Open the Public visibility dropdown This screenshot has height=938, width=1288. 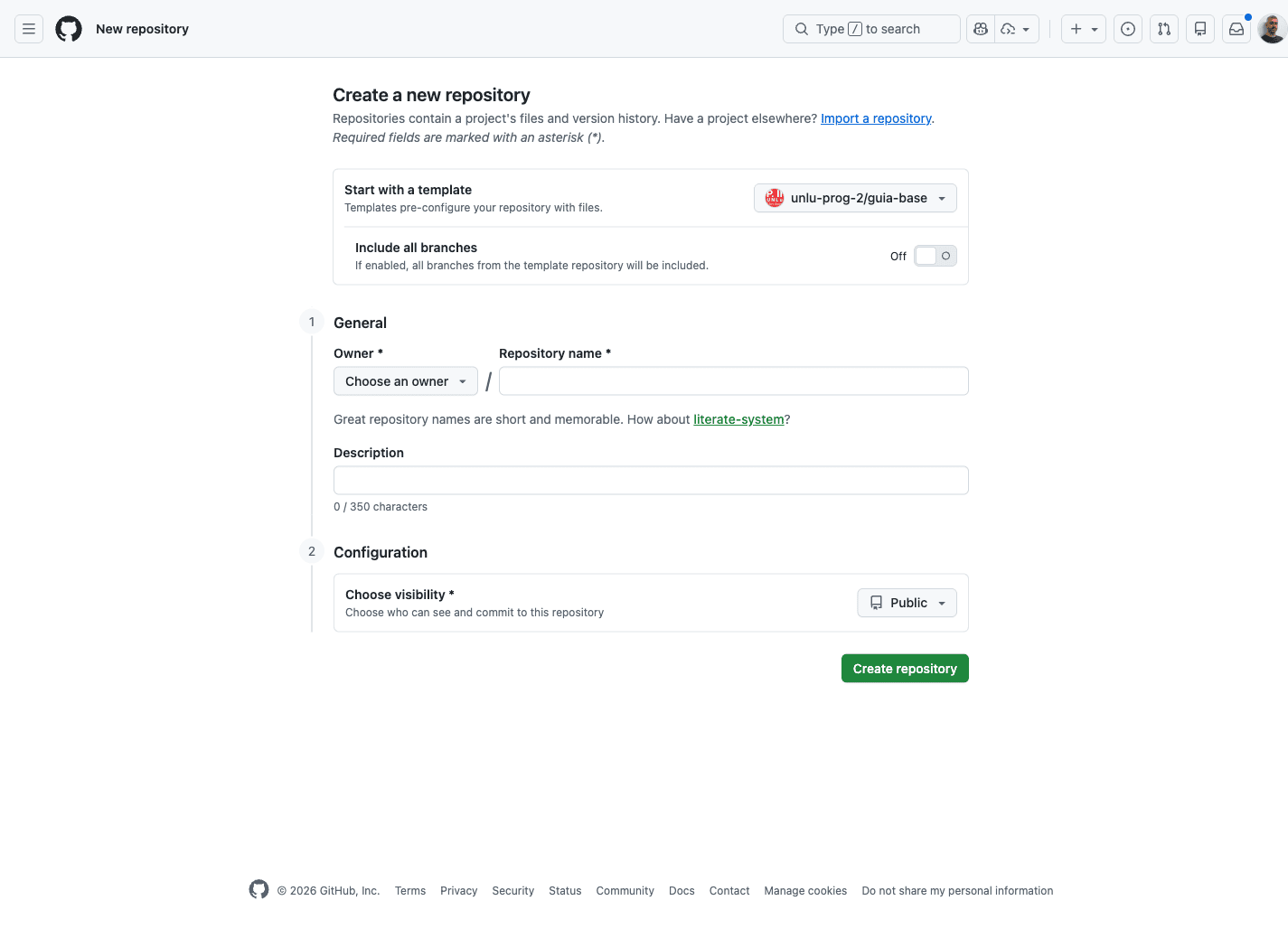(x=907, y=603)
